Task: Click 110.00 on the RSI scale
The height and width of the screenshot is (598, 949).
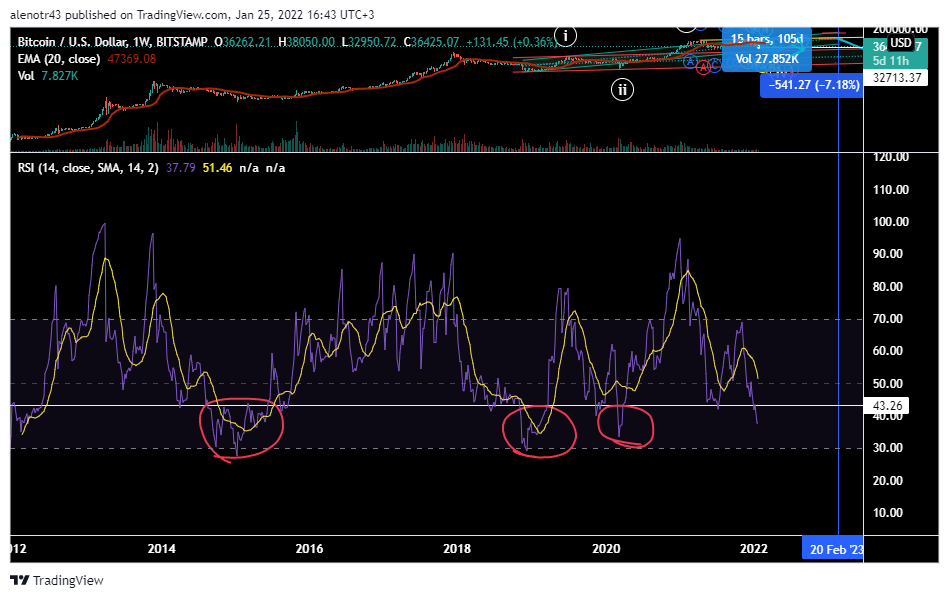Action: [x=891, y=190]
